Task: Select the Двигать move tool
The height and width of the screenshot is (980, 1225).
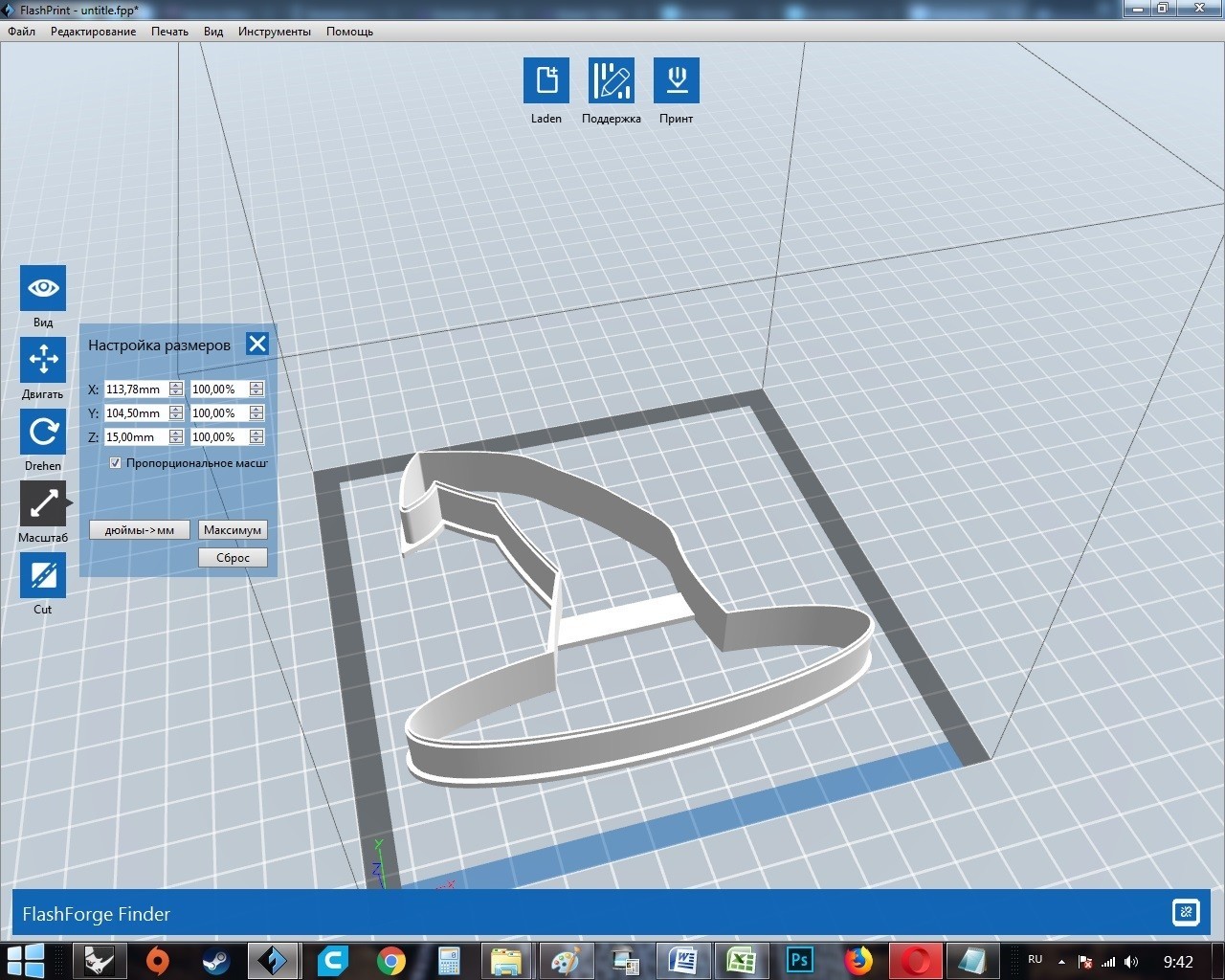Action: tap(43, 361)
